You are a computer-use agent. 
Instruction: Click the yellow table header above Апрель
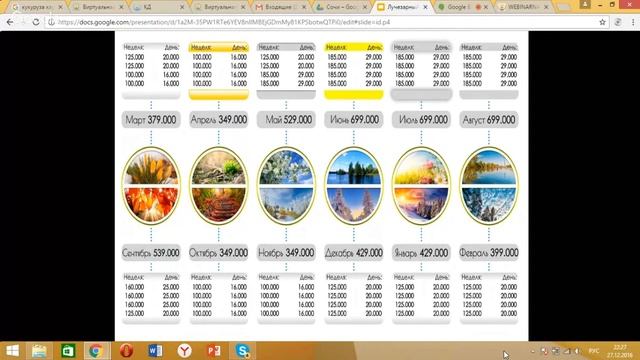click(219, 47)
